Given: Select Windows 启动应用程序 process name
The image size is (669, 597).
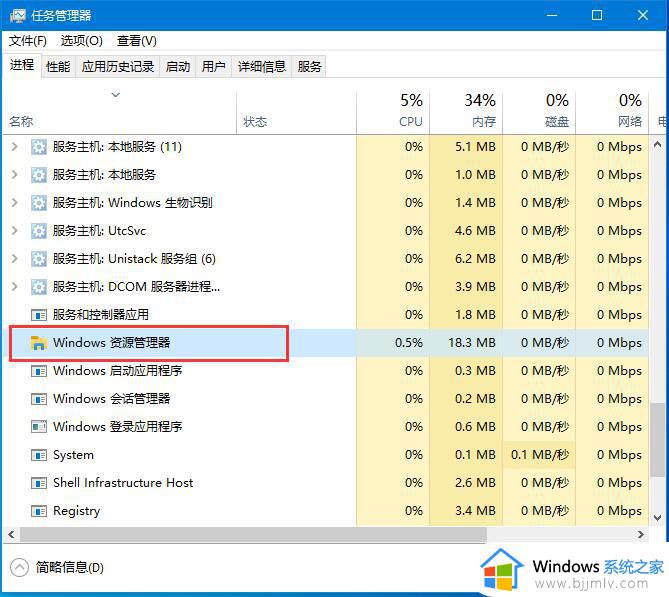Looking at the screenshot, I should click(x=118, y=371).
